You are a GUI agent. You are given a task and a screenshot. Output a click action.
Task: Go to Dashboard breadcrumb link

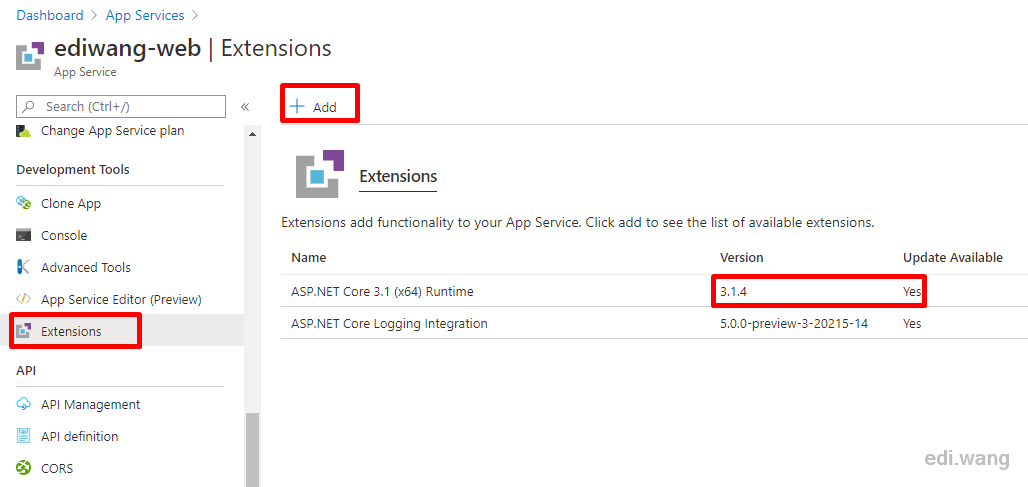click(50, 15)
